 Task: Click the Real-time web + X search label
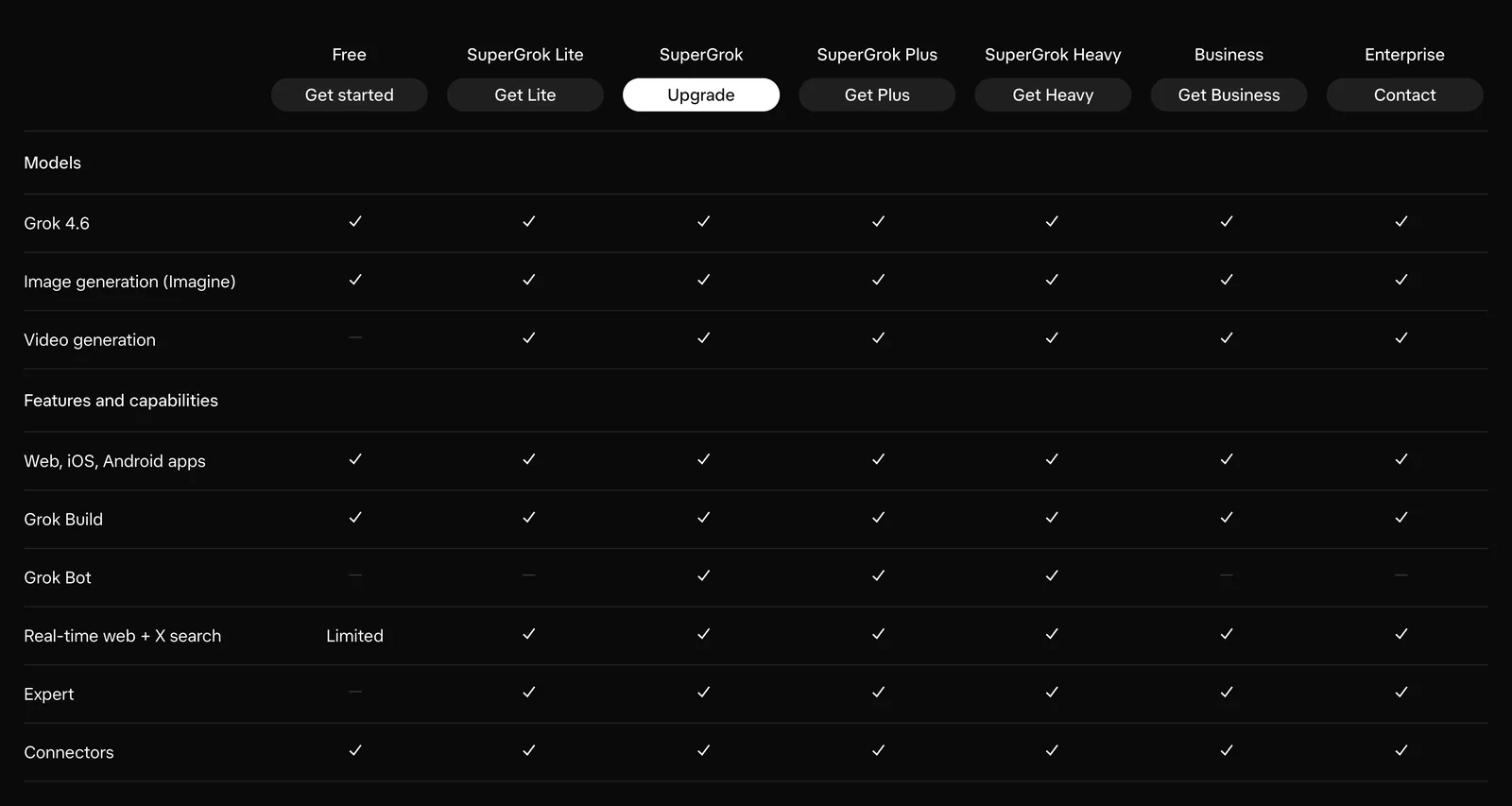click(122, 636)
